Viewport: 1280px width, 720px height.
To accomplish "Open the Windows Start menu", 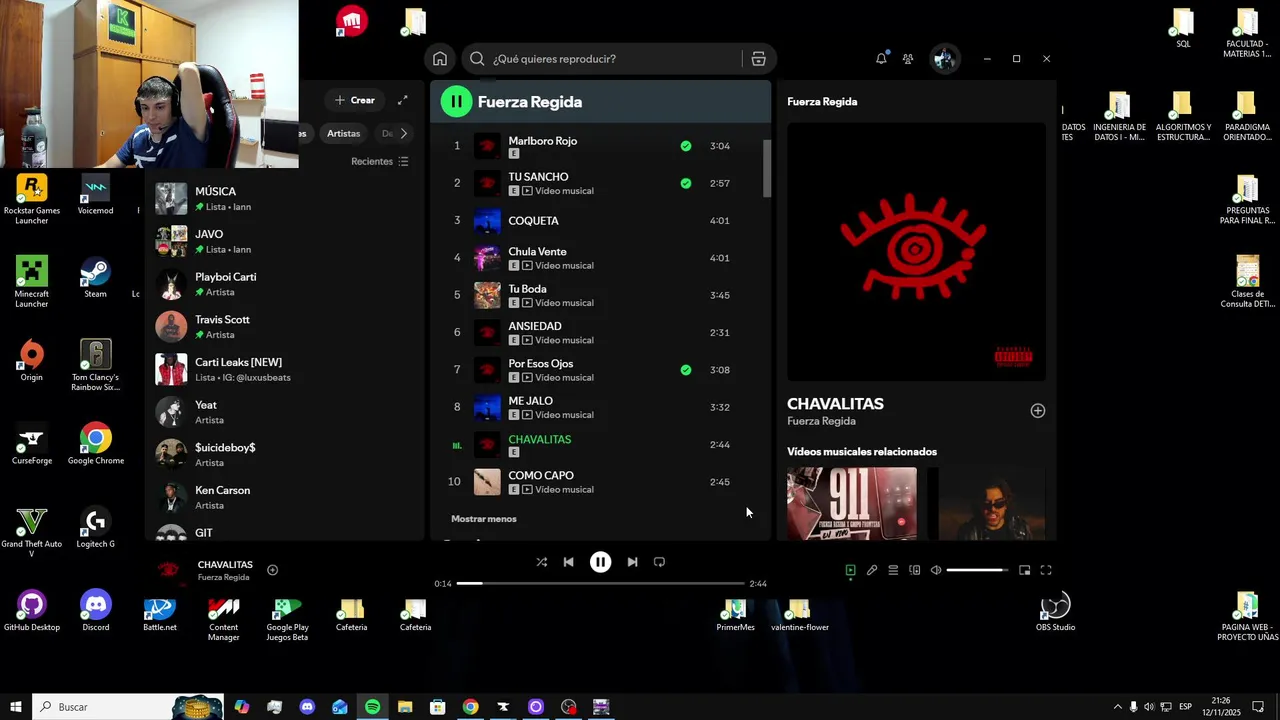I will click(16, 707).
